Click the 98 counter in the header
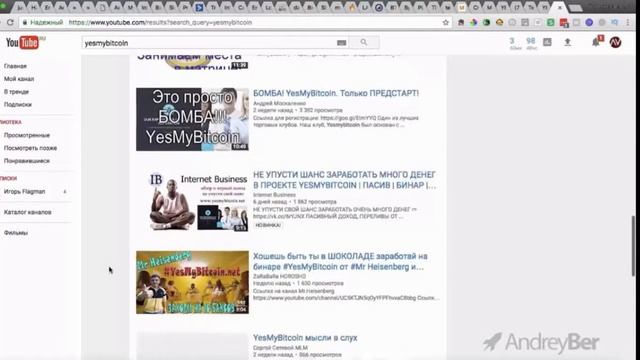The image size is (640, 360). [531, 43]
